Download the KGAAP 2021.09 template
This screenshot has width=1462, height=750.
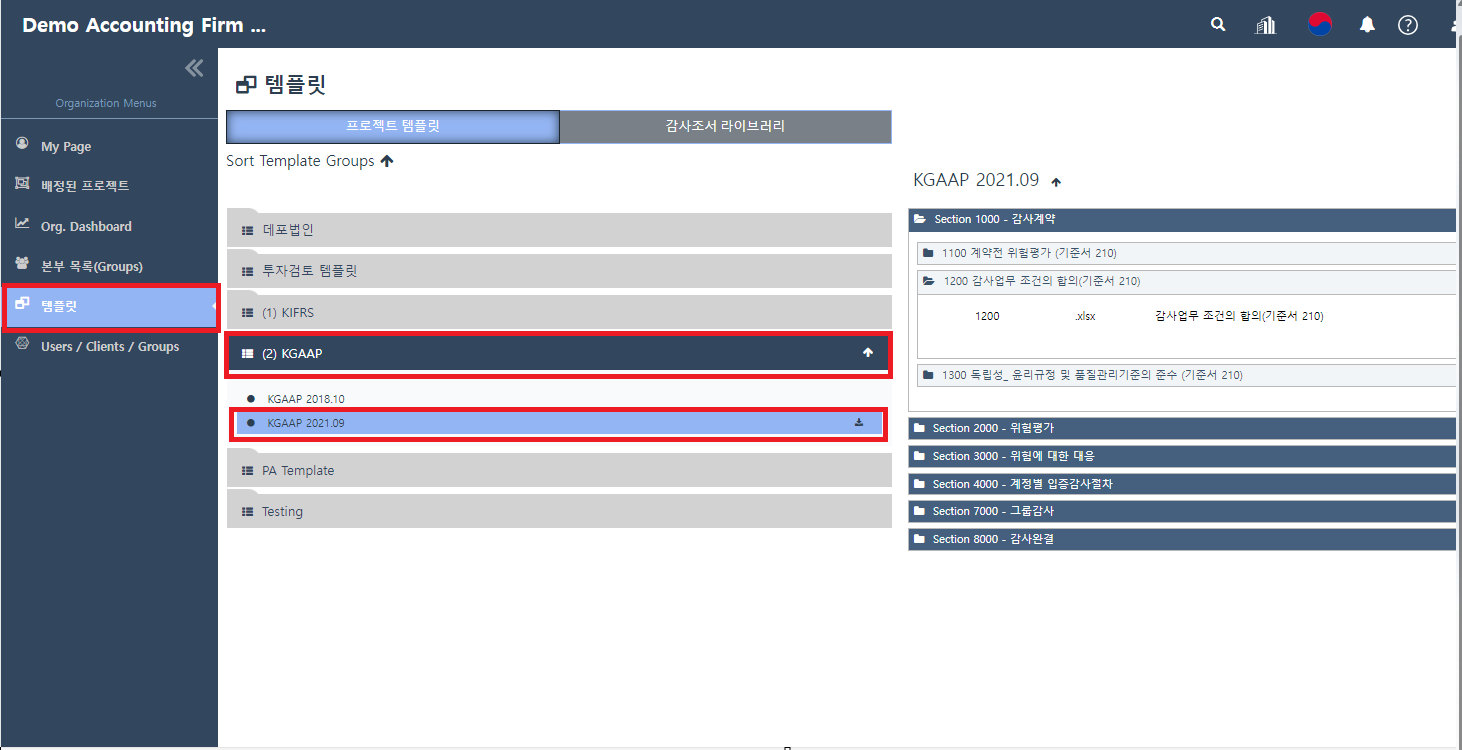858,423
